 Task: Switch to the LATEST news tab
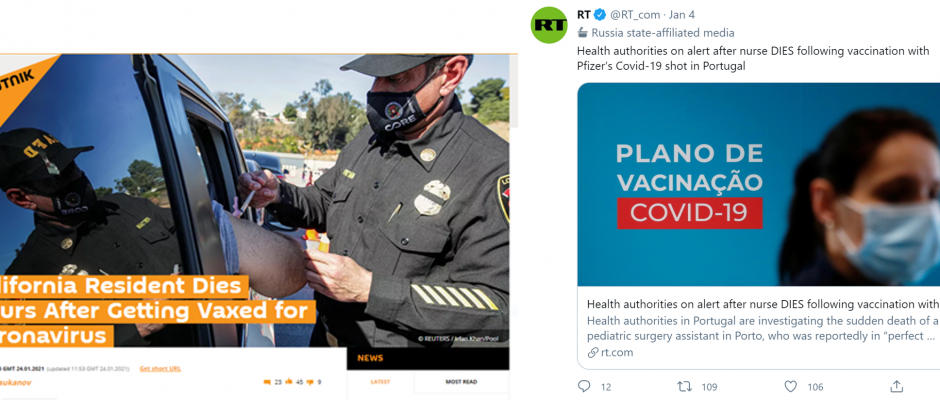coord(380,381)
